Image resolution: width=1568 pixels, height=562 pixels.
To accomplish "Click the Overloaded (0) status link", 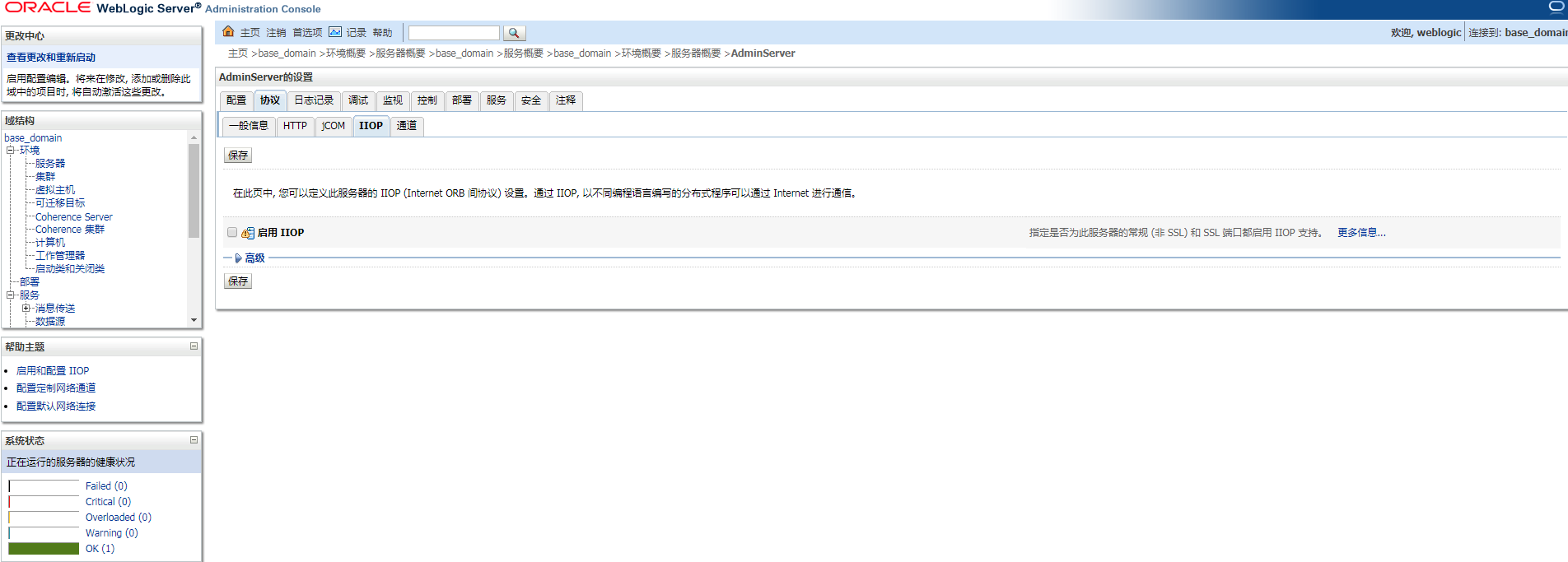I will coord(119,518).
